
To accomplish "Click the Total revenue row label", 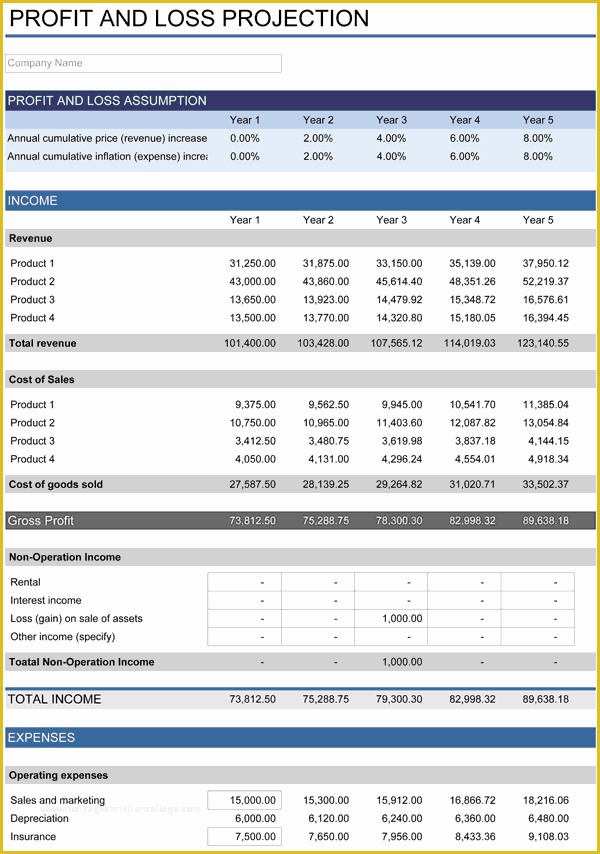I will pos(42,343).
